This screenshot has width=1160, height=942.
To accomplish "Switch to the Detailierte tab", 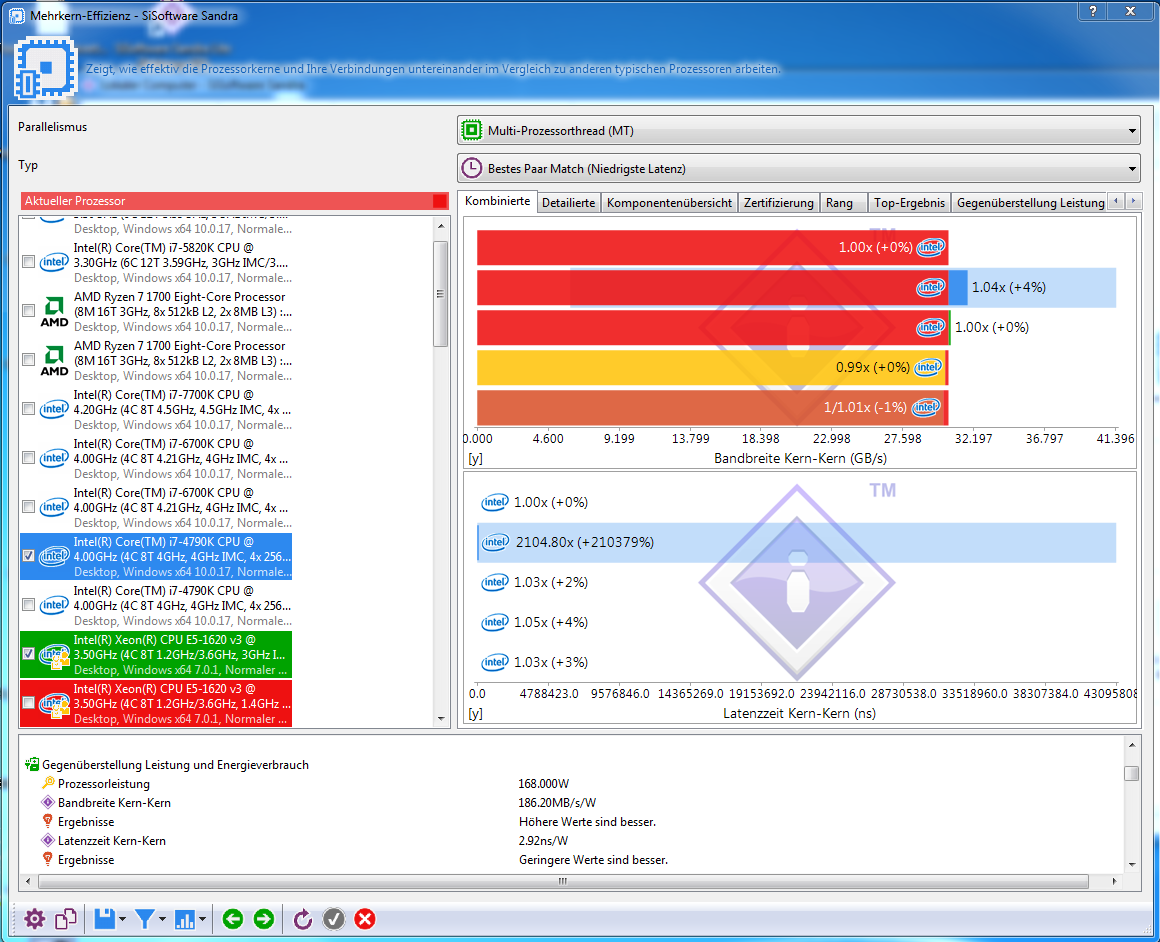I will click(x=568, y=203).
